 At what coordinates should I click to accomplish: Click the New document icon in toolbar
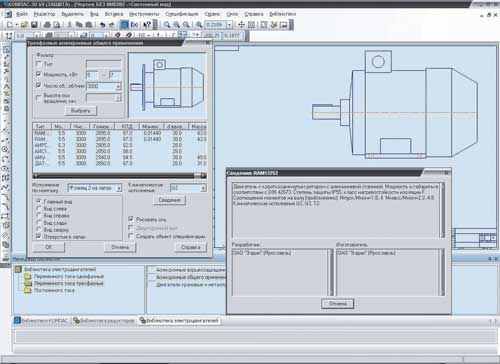[x=9, y=25]
